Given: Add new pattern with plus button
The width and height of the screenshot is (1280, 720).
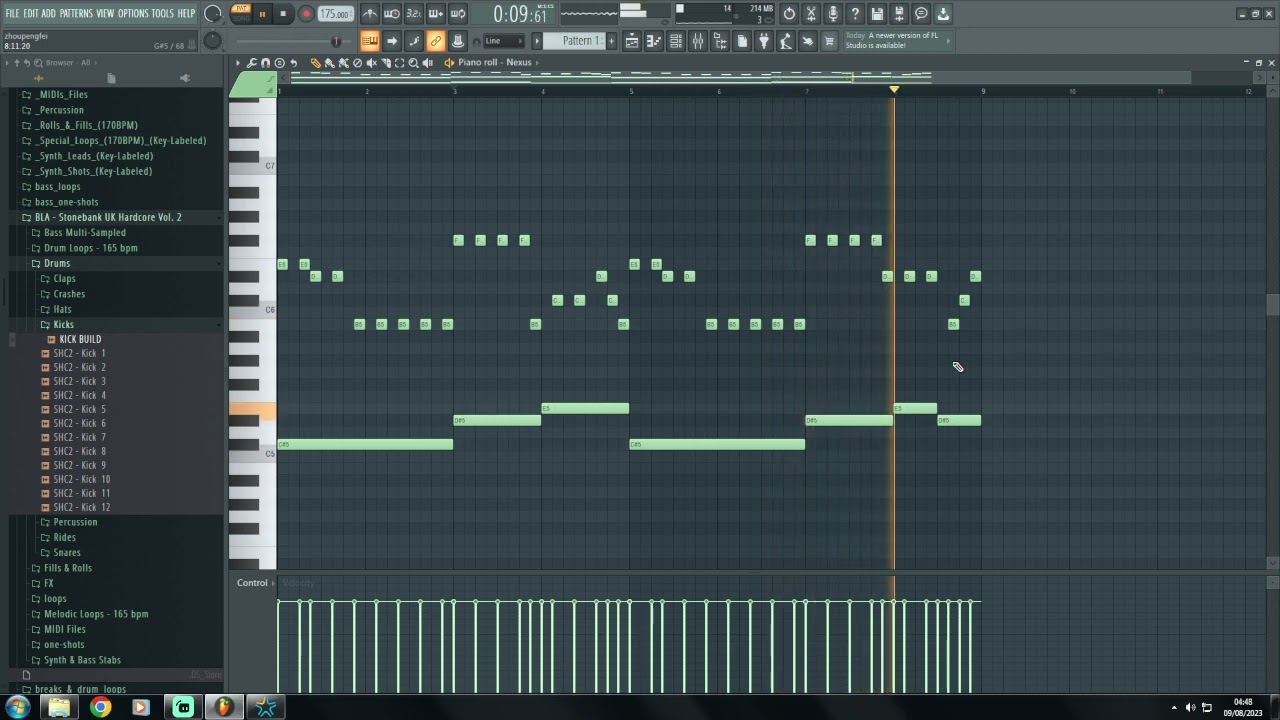Looking at the screenshot, I should 612,41.
